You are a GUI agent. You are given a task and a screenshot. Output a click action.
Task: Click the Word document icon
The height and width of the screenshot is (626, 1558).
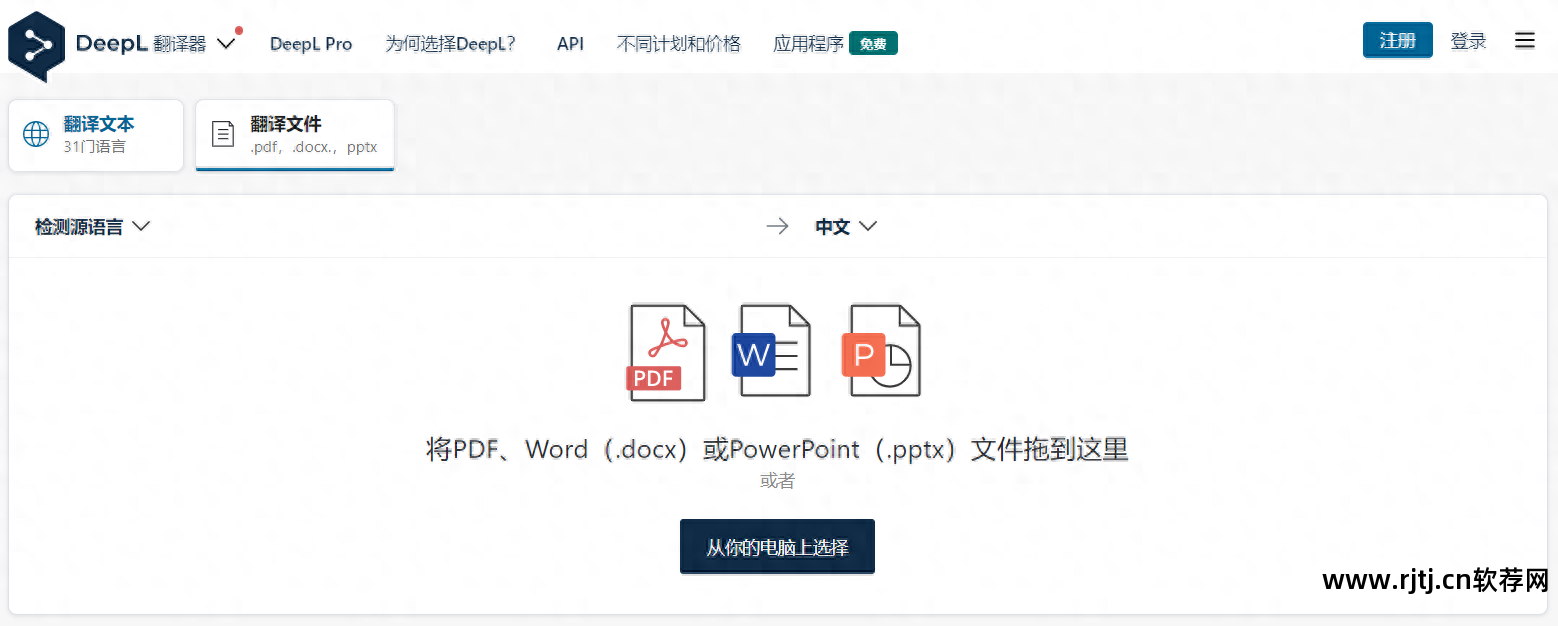(772, 352)
